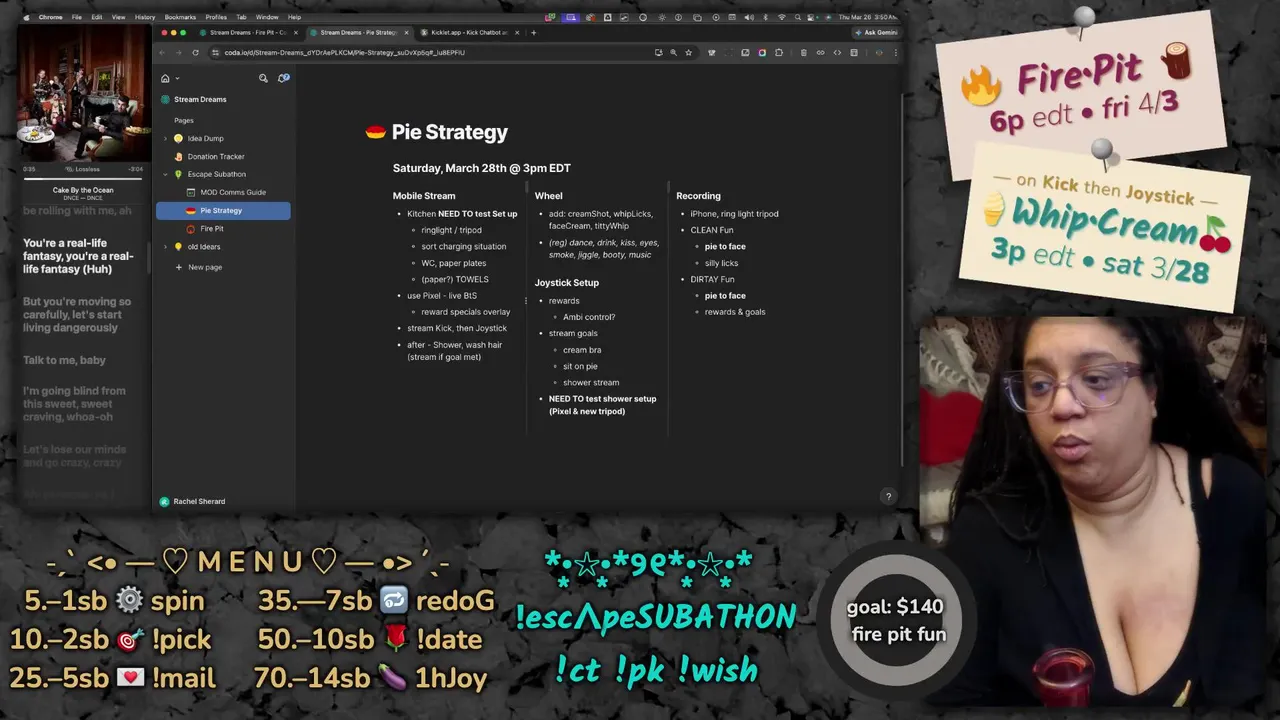Click the menu bar date and time

[867, 17]
